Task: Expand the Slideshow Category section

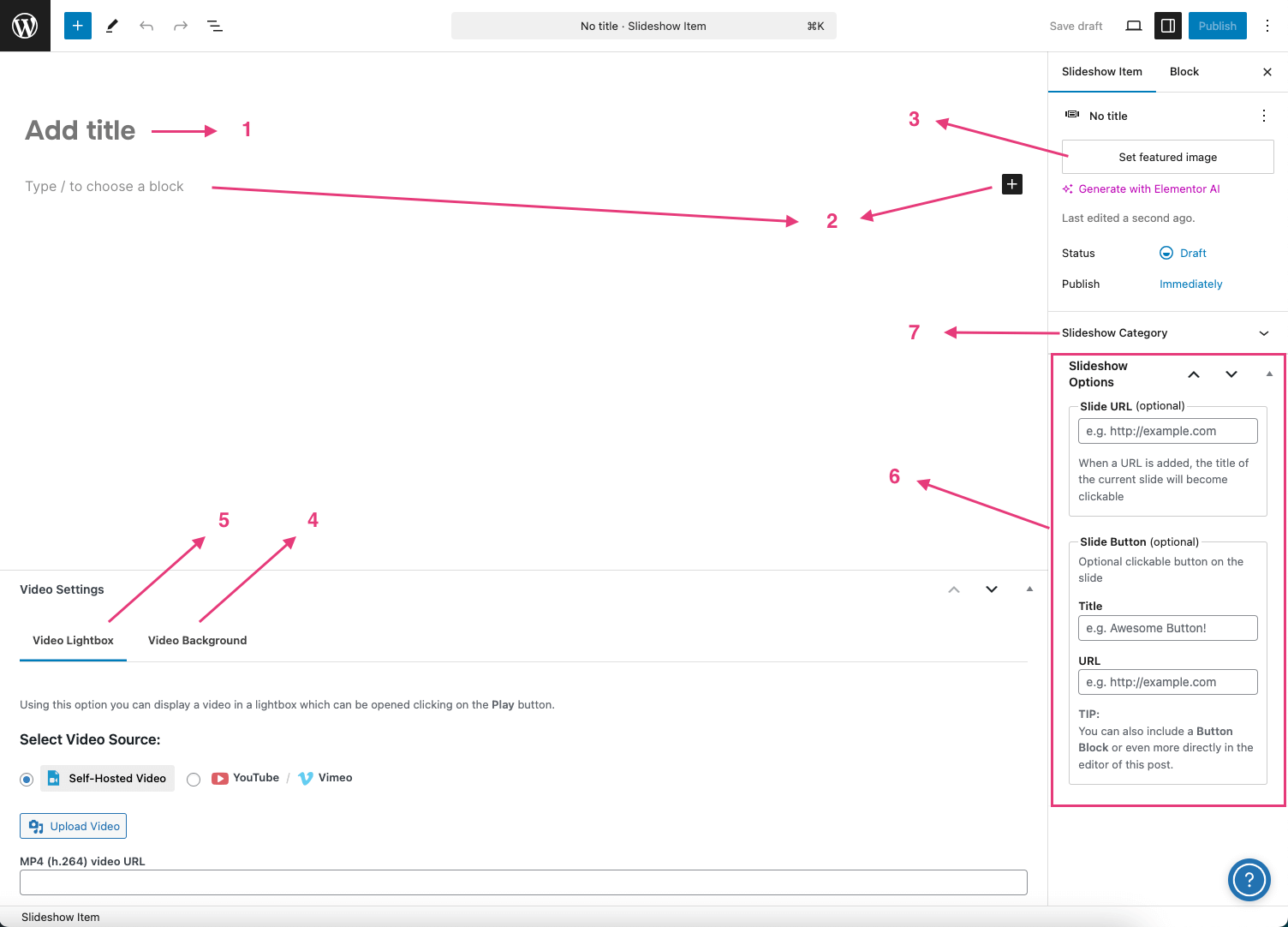Action: 1263,333
